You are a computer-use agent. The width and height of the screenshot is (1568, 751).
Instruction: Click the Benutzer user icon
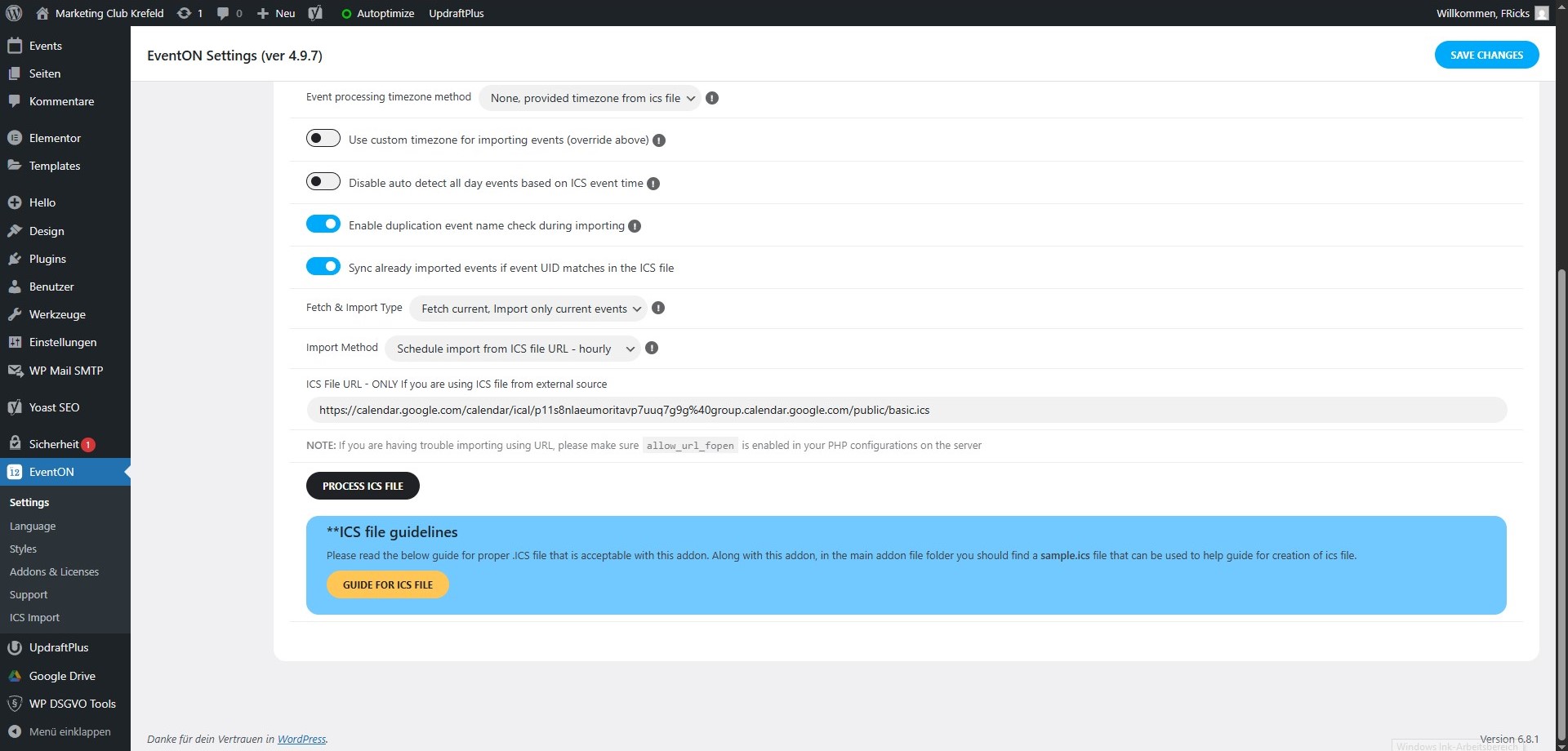[15, 287]
